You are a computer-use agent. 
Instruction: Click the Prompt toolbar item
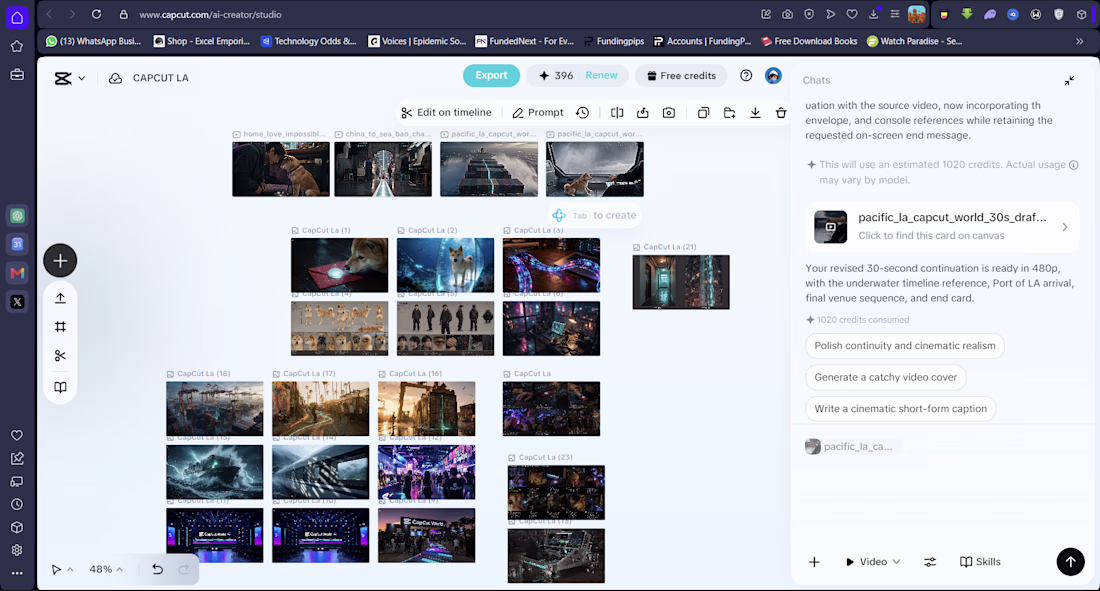pyautogui.click(x=538, y=112)
